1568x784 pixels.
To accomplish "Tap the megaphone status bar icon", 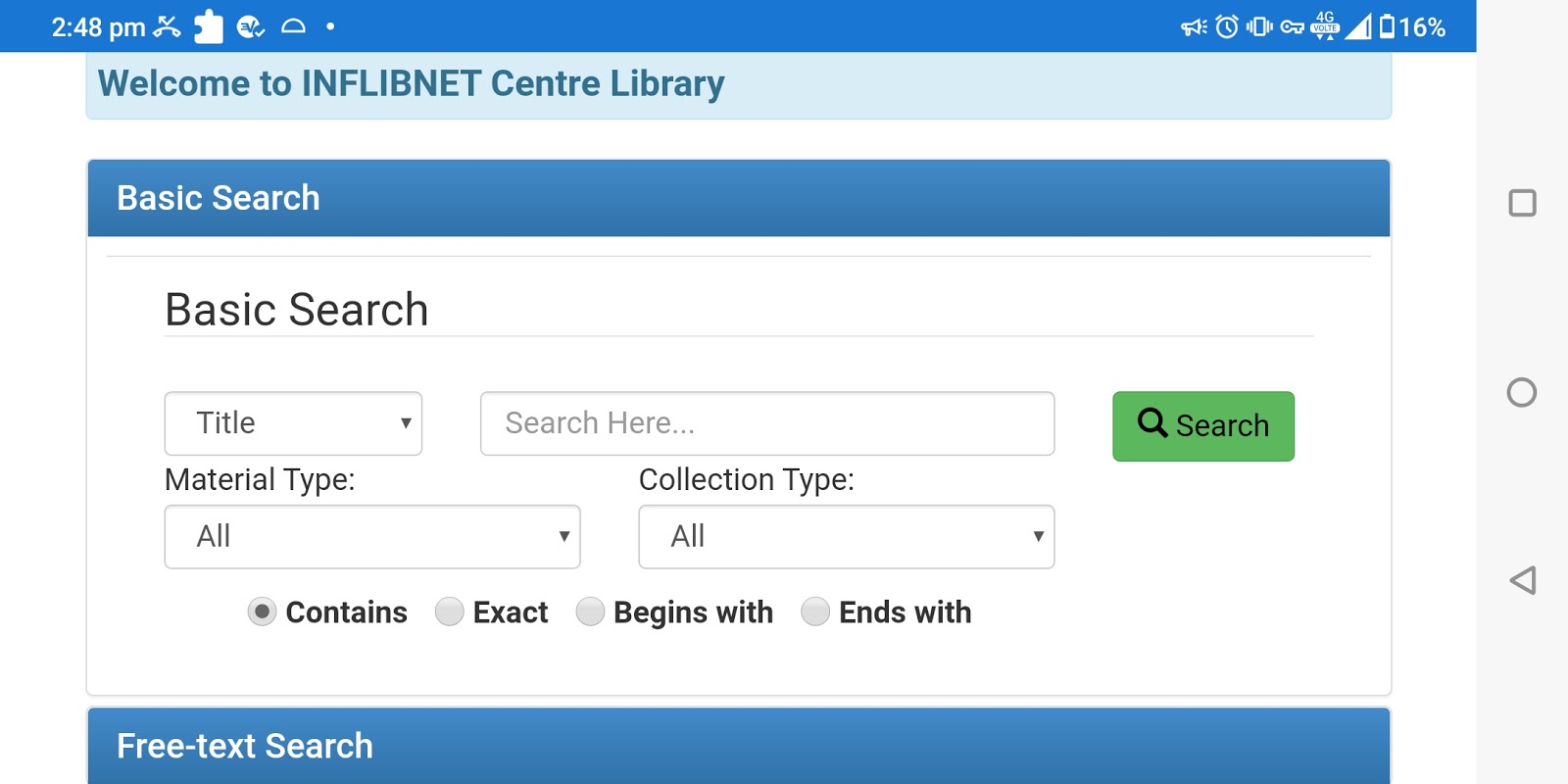I will pyautogui.click(x=1193, y=26).
